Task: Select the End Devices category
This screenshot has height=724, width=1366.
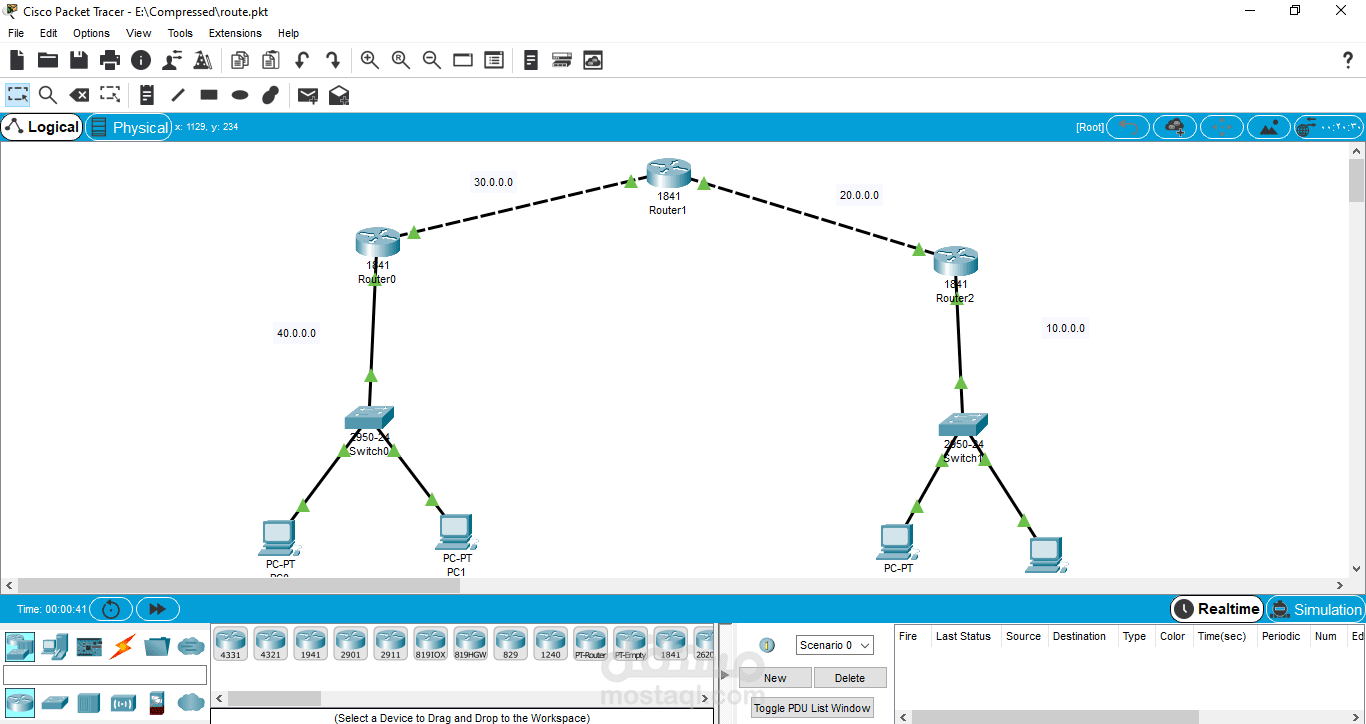Action: pos(54,646)
